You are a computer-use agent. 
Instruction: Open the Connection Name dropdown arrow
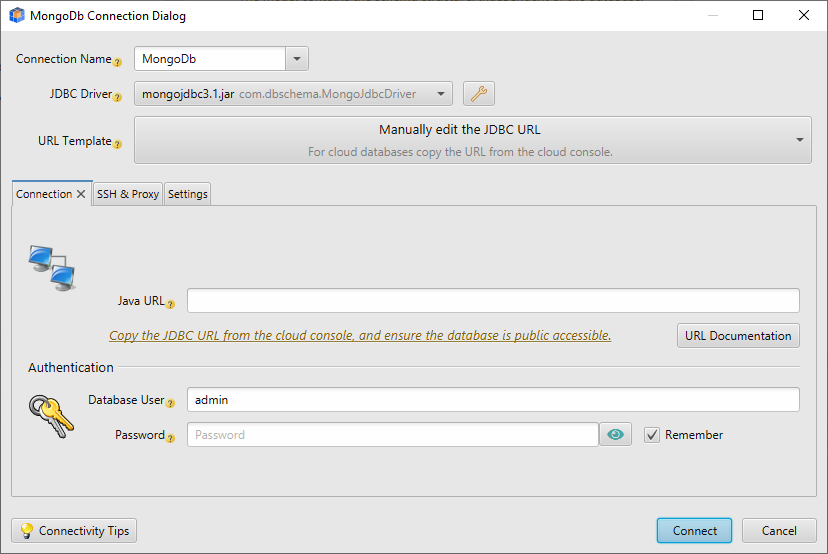coord(297,59)
